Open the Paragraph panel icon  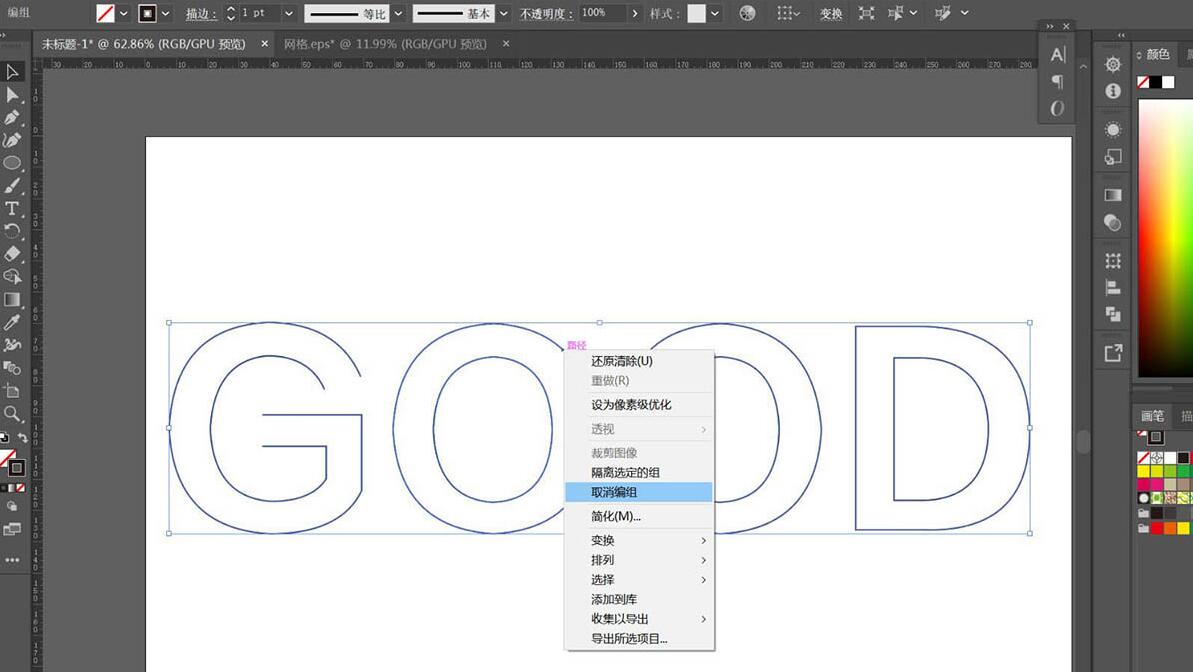point(1057,82)
